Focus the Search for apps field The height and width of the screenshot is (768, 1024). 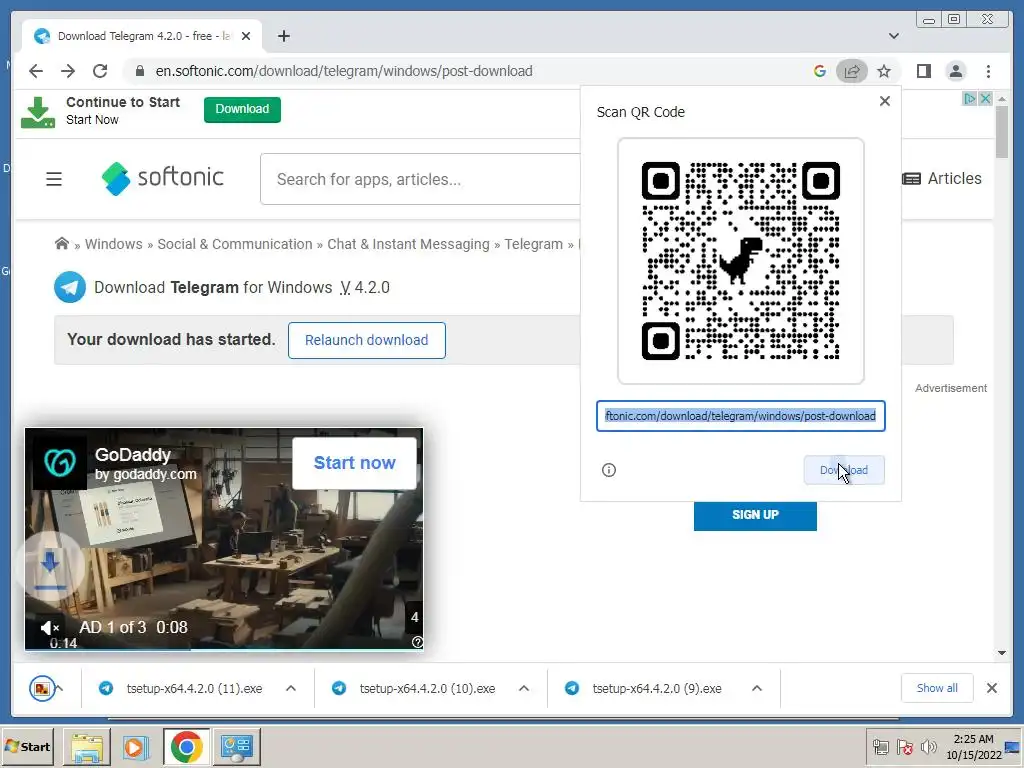(x=421, y=179)
